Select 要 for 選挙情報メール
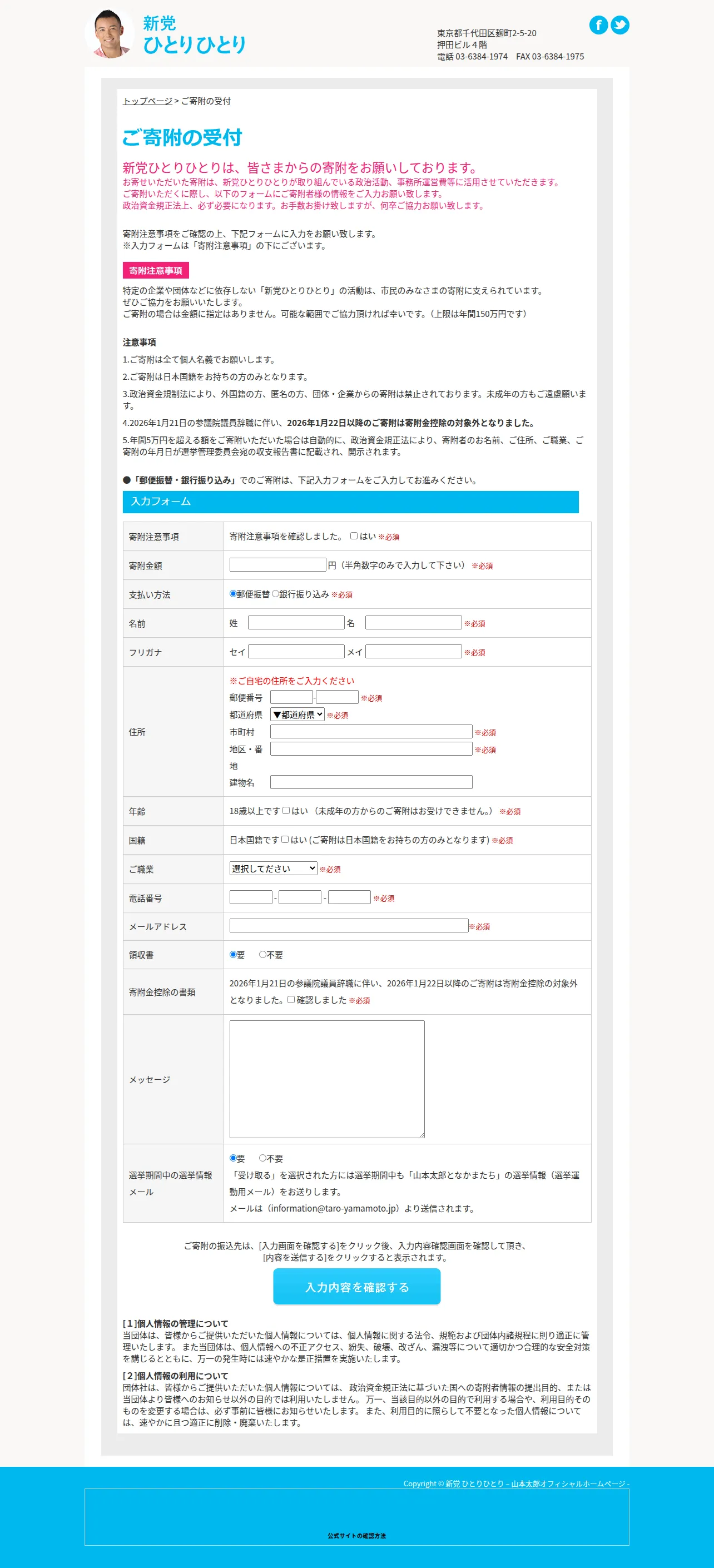Viewport: 714px width, 1568px height. [x=233, y=1158]
